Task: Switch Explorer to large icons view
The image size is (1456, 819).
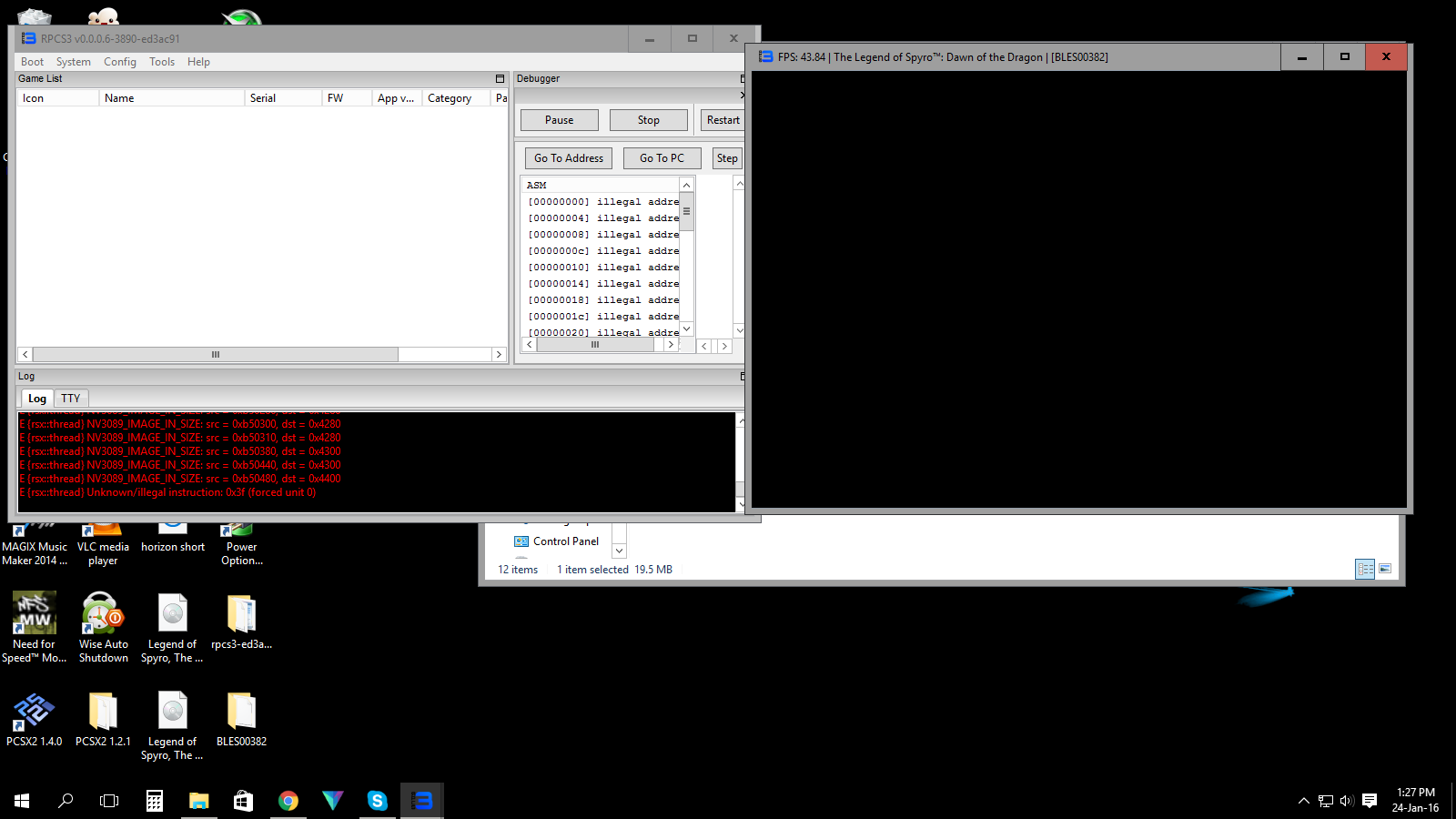Action: pyautogui.click(x=1385, y=569)
